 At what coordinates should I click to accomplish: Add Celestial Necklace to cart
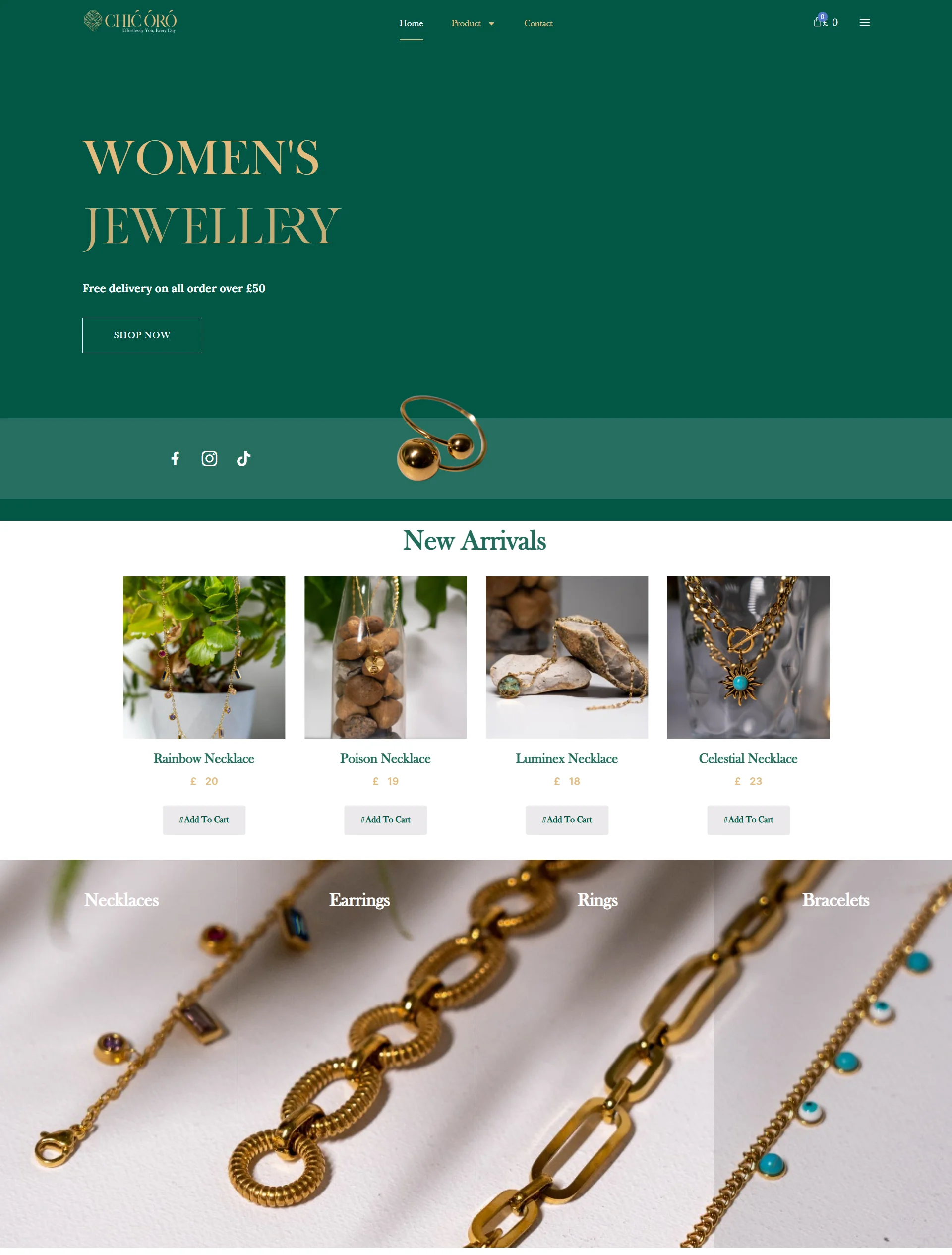(748, 820)
